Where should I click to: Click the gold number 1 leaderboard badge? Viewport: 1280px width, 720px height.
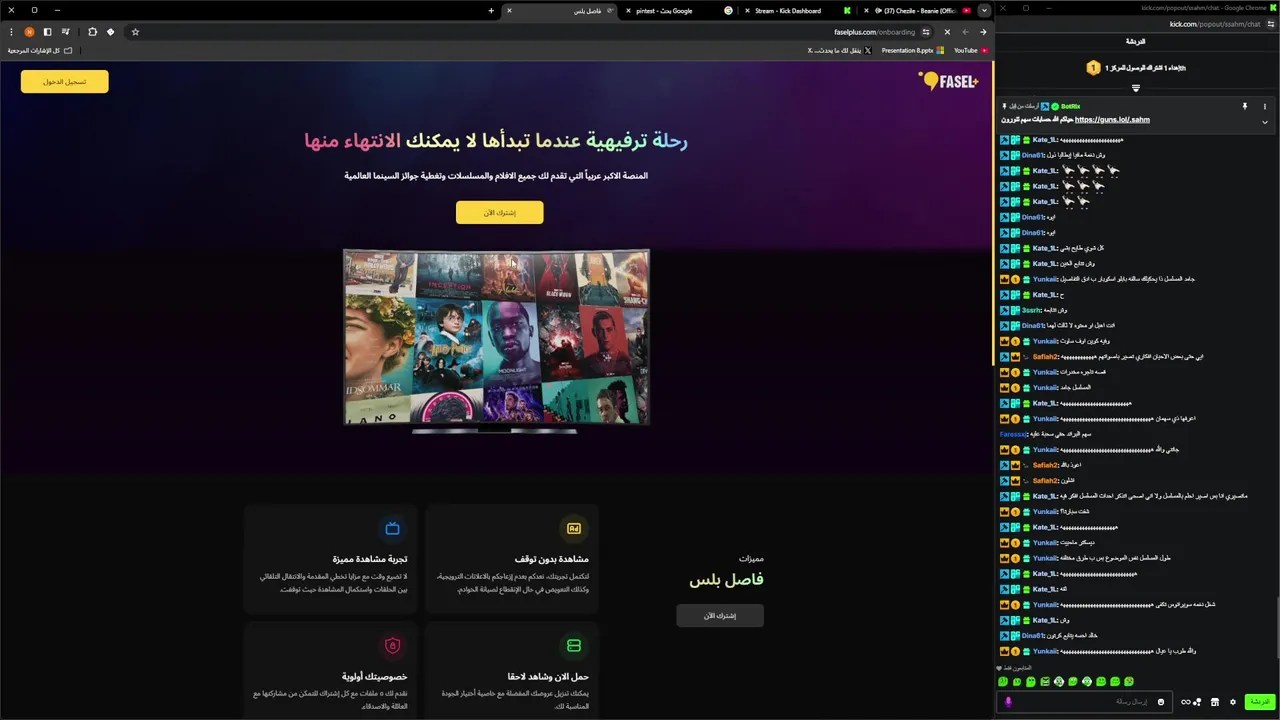point(1094,68)
